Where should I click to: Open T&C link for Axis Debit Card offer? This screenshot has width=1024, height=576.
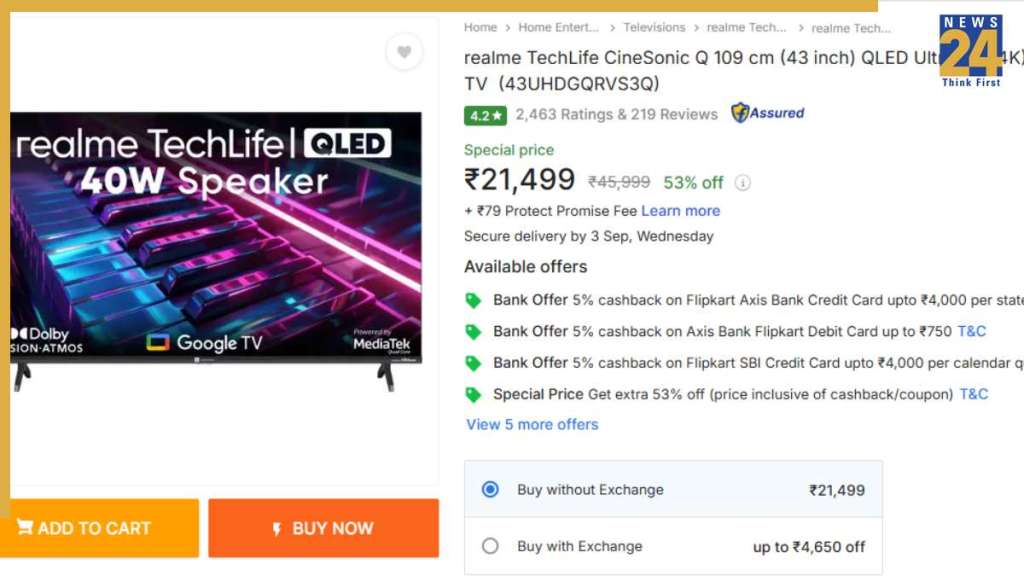(971, 331)
